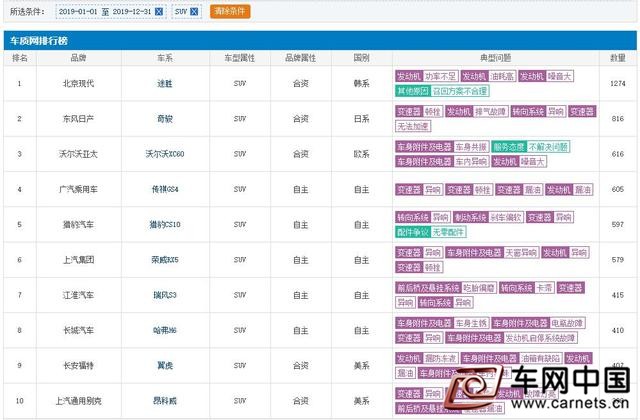Click the 发动机 异响 tag in 荣威RX5 row
Viewport: 640px width, 420px height.
click(x=565, y=253)
